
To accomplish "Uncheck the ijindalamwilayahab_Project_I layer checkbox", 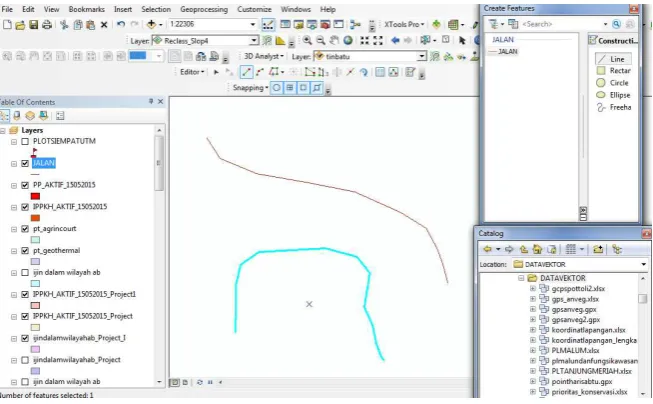I will (25, 338).
